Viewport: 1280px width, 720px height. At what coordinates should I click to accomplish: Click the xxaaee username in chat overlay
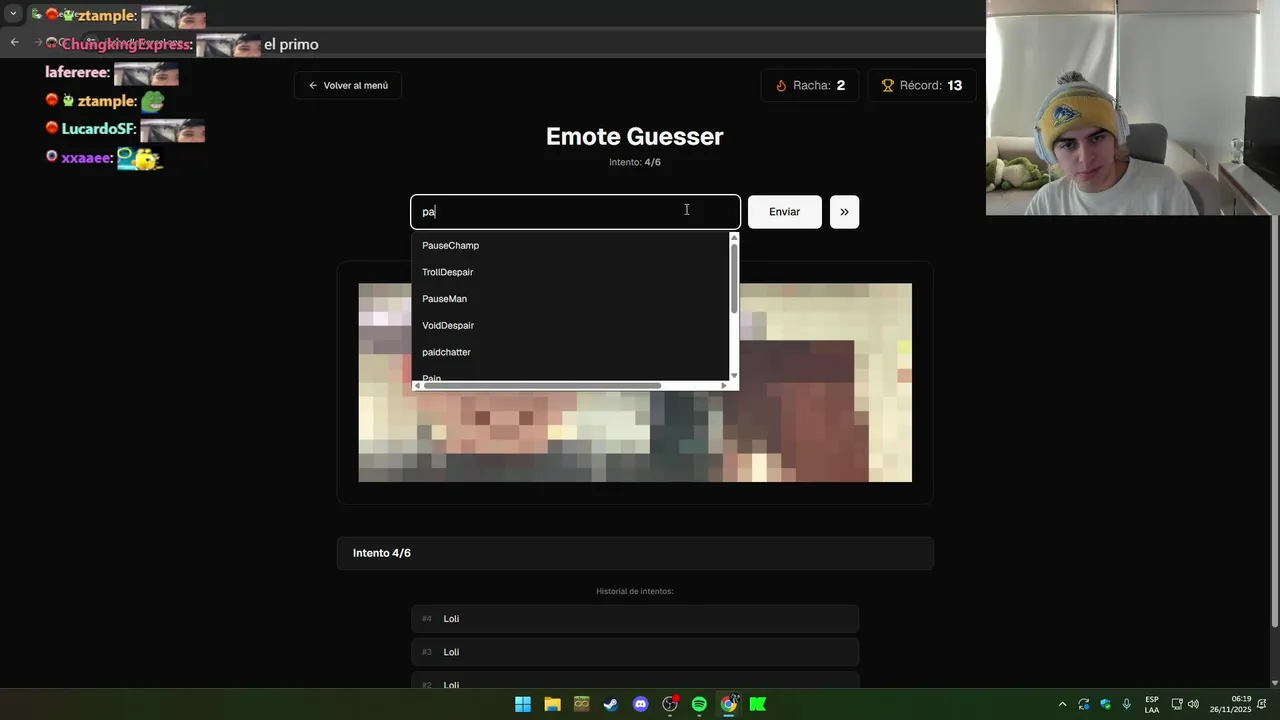(86, 158)
